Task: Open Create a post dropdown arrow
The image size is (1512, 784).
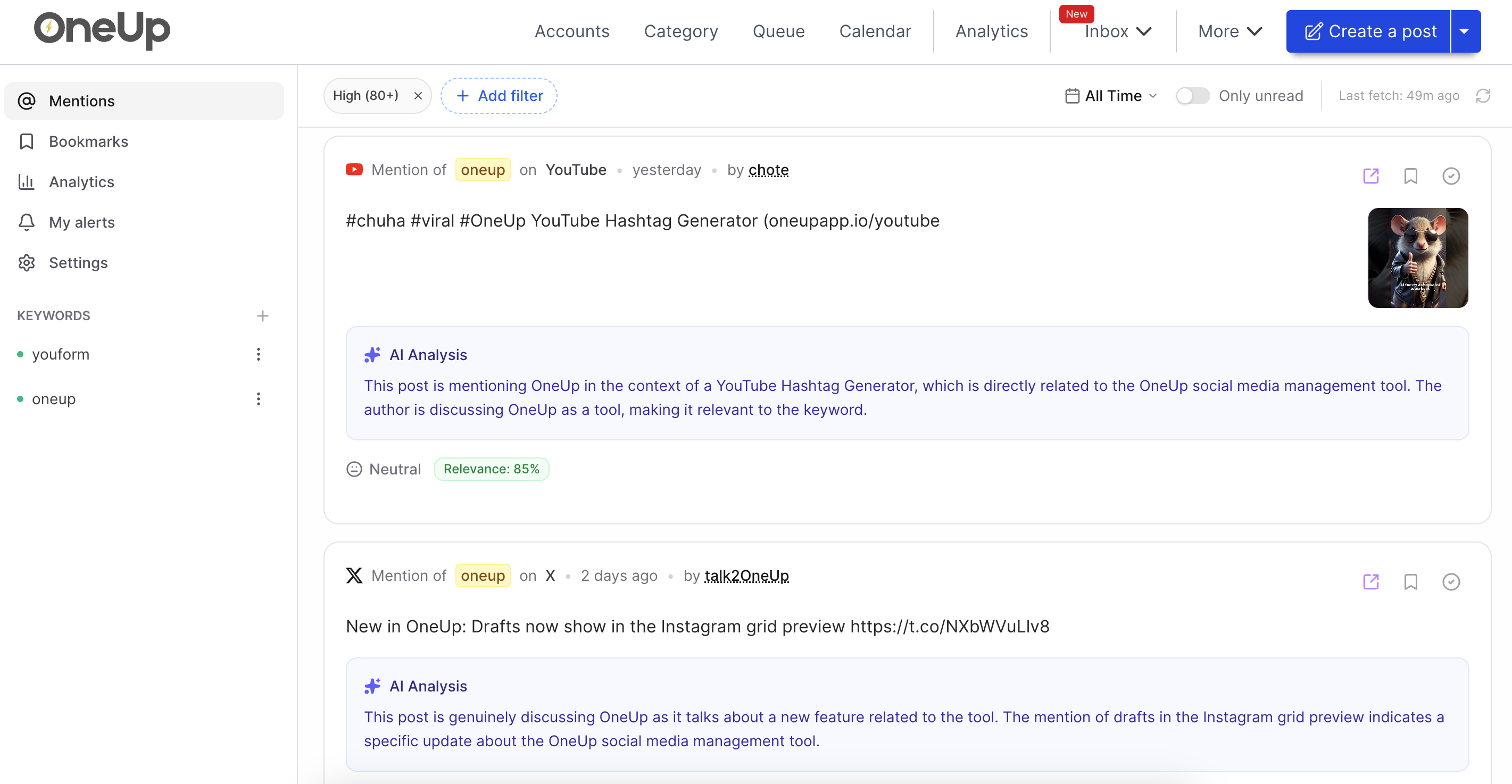Action: 1465,32
